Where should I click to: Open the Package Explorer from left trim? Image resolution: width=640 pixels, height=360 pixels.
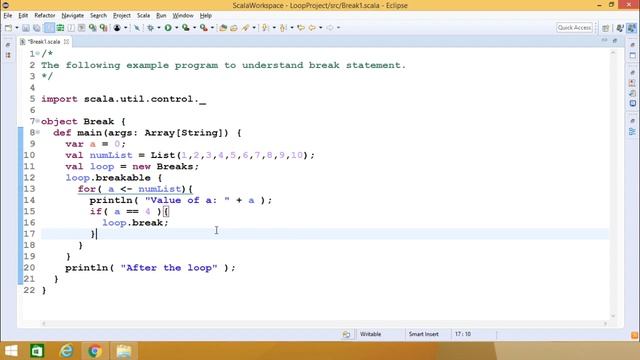pos(8,55)
